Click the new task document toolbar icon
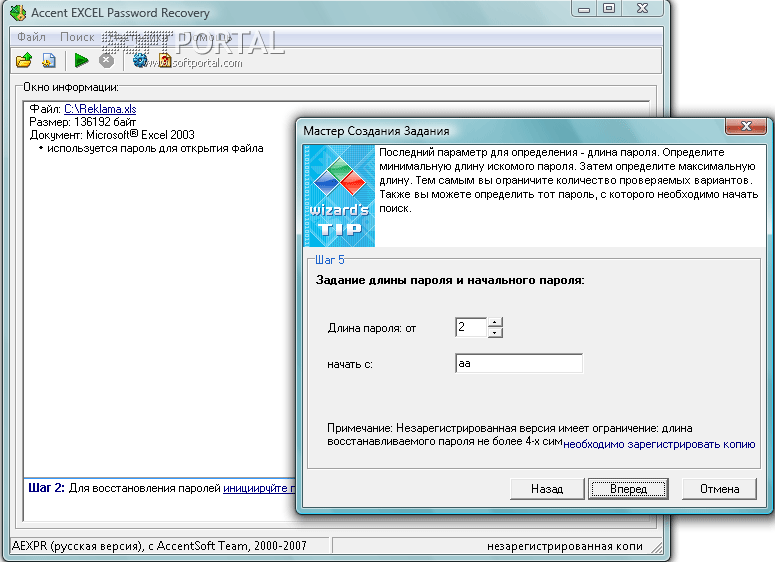Screen dimensions: 775x562 [48, 61]
